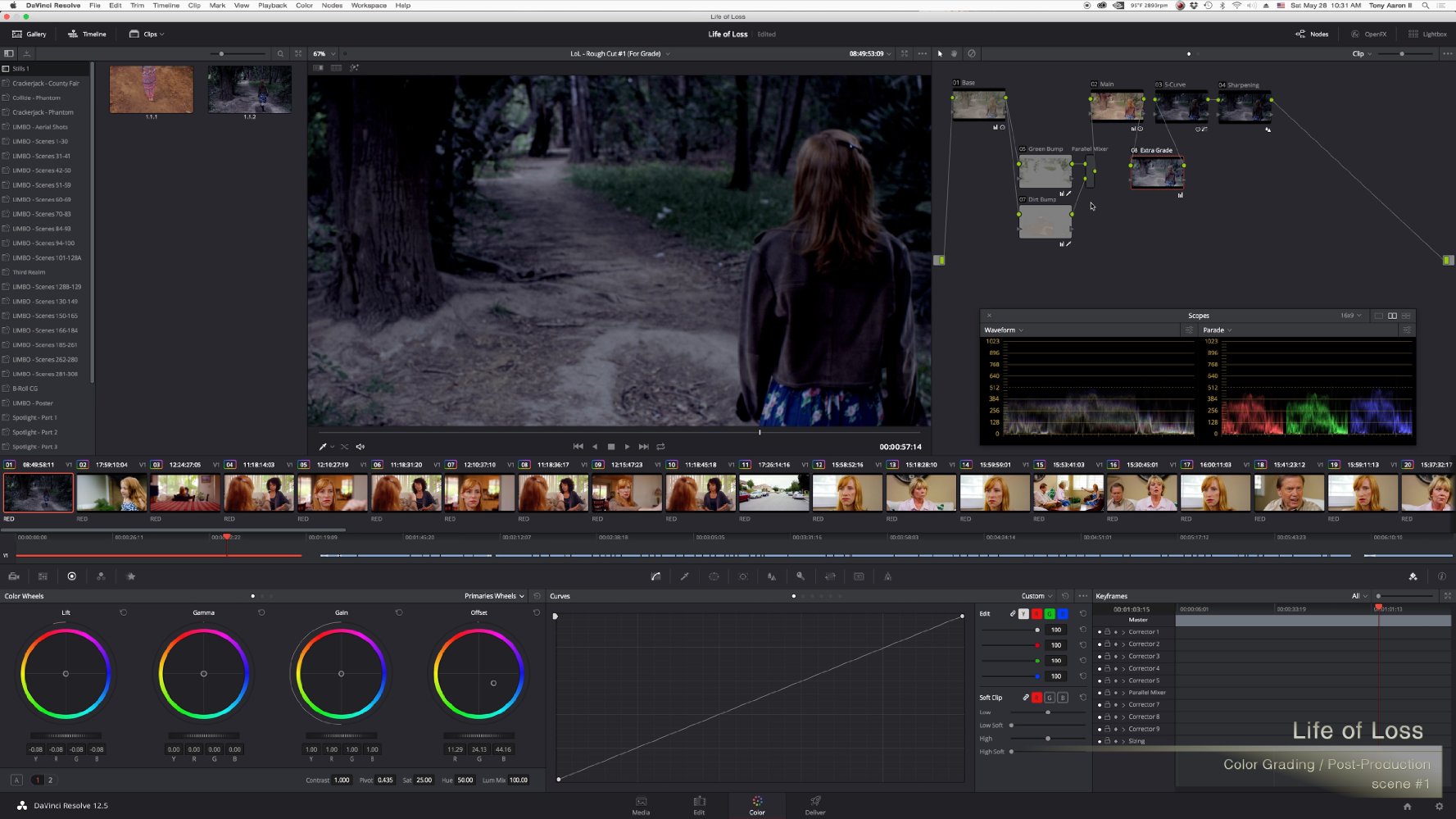Screen dimensions: 1456x819
Task: Toggle the Gallery panel button
Action: pyautogui.click(x=29, y=34)
